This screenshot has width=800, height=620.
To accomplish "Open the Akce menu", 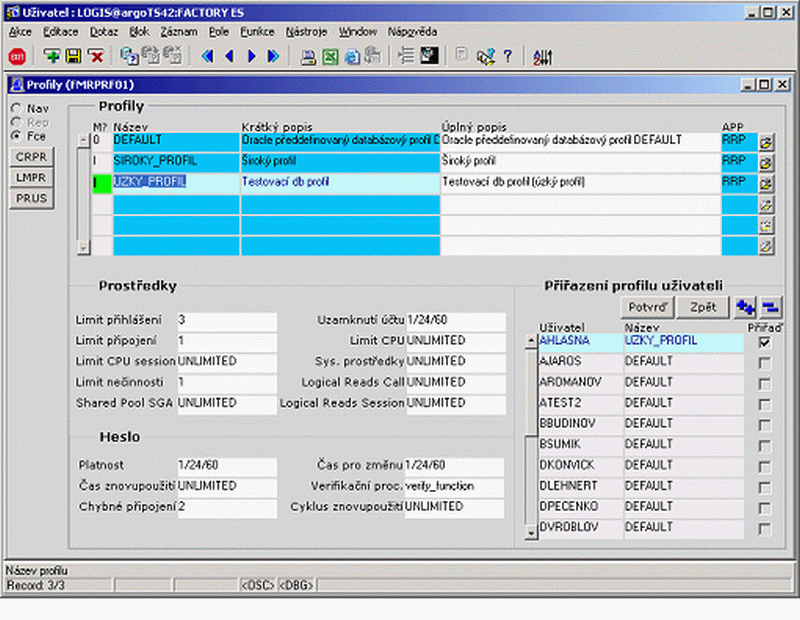I will 20,32.
